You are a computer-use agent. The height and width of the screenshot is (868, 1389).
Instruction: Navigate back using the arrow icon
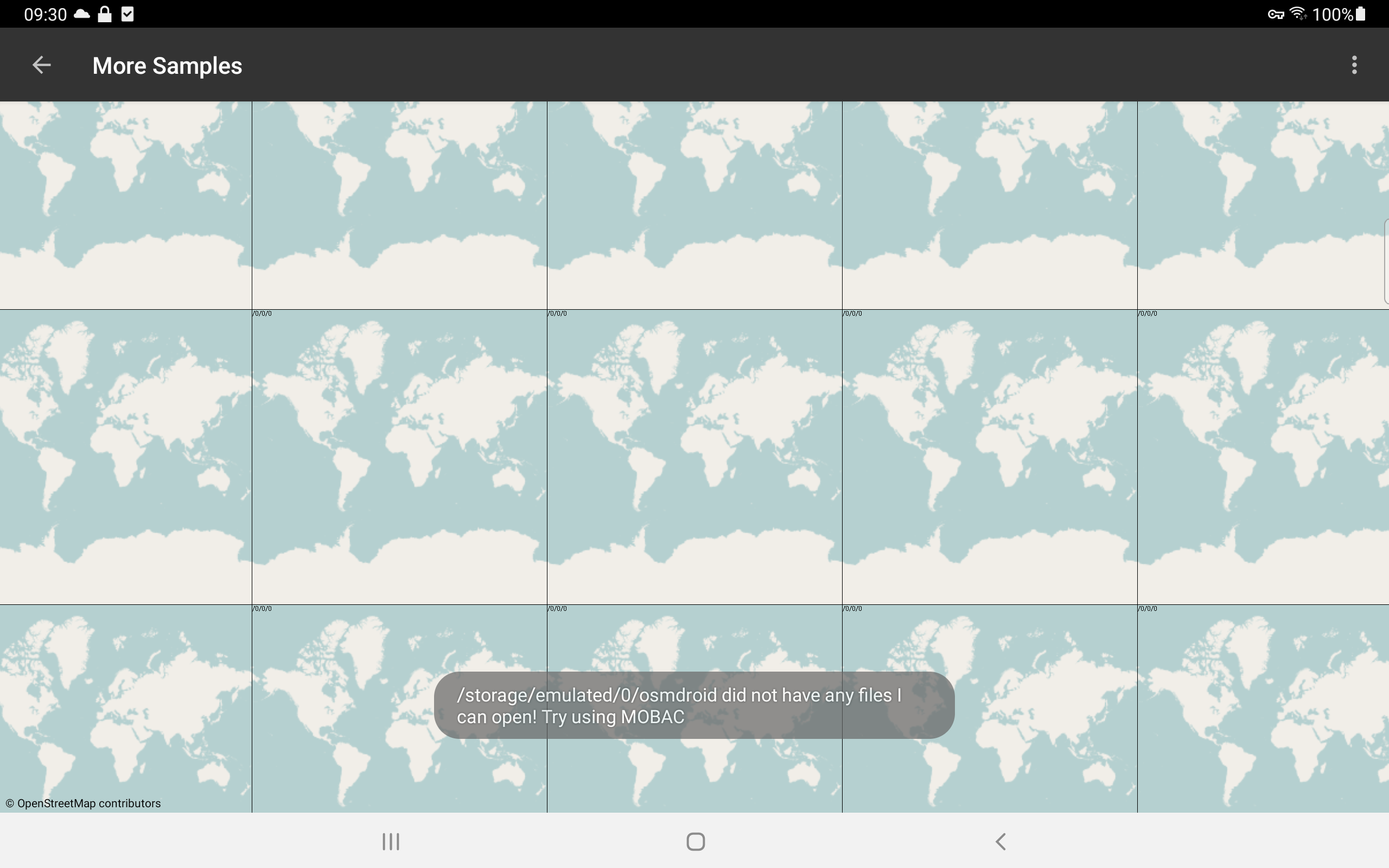41,65
